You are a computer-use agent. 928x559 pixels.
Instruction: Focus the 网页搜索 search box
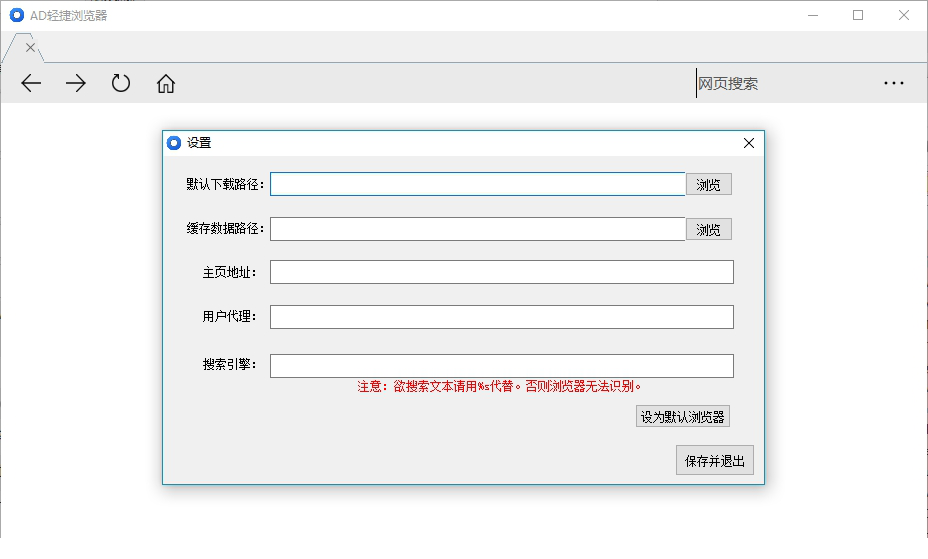781,83
